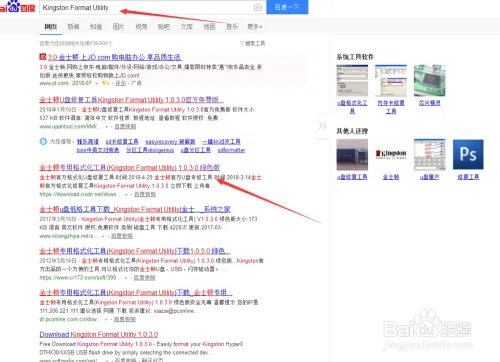
Task: Click the 百度一下 search button
Action: click(x=287, y=7)
